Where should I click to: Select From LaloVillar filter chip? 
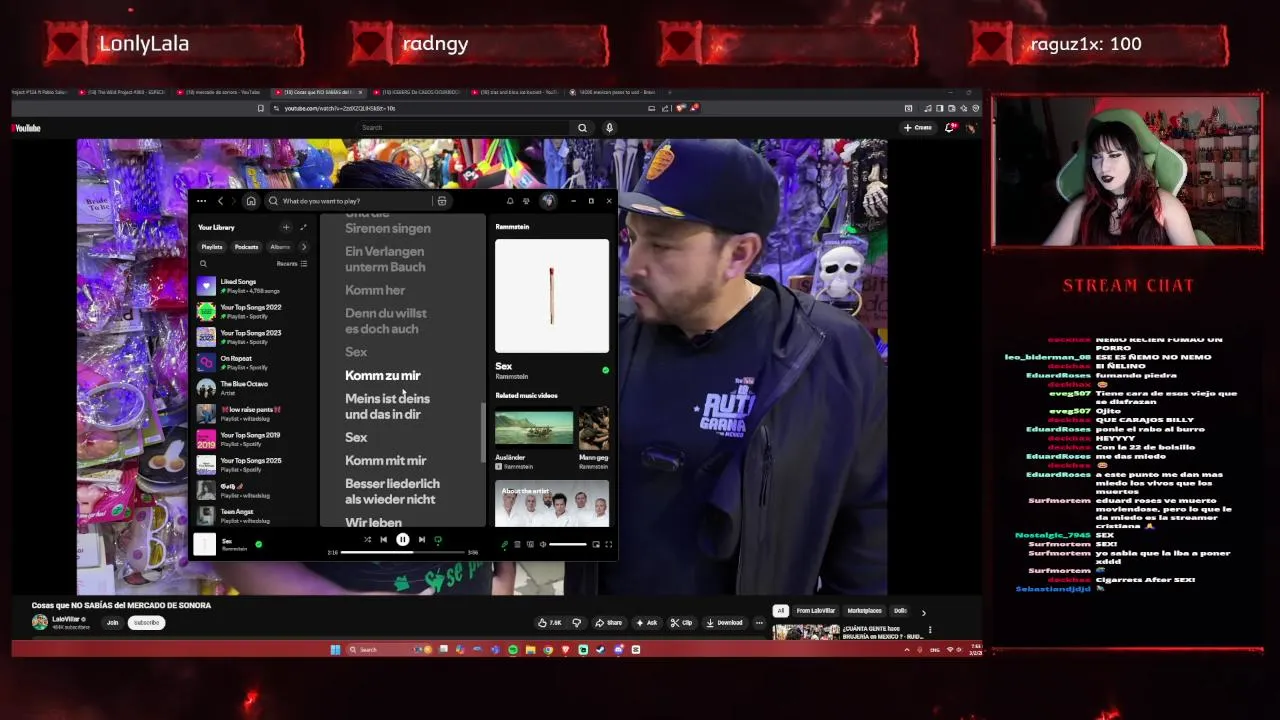(816, 611)
